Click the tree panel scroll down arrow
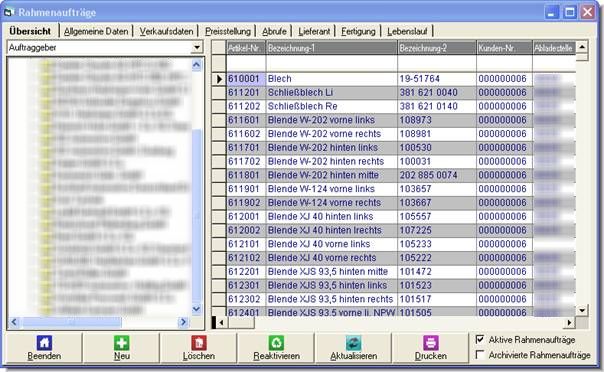 (x=196, y=309)
